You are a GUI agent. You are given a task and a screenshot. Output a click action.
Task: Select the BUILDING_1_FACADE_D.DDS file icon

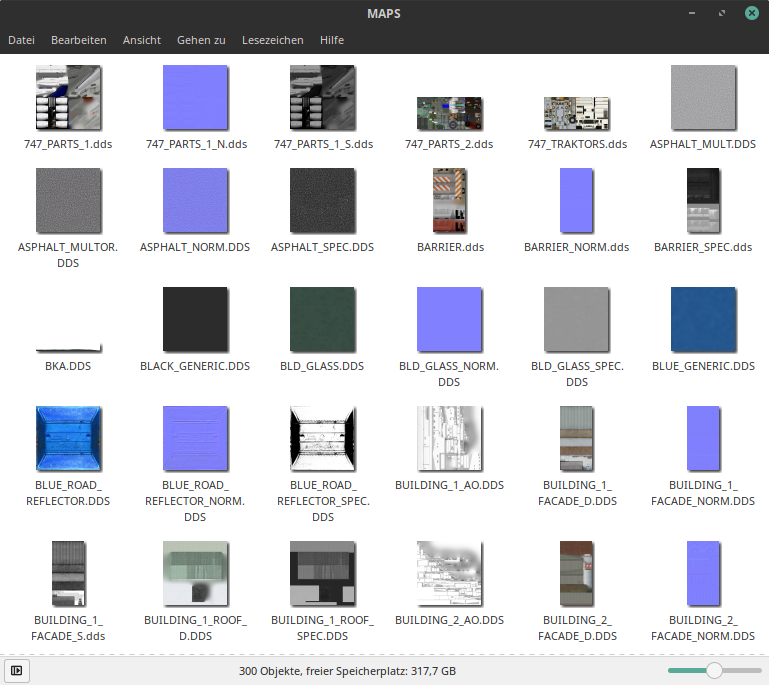click(x=576, y=438)
